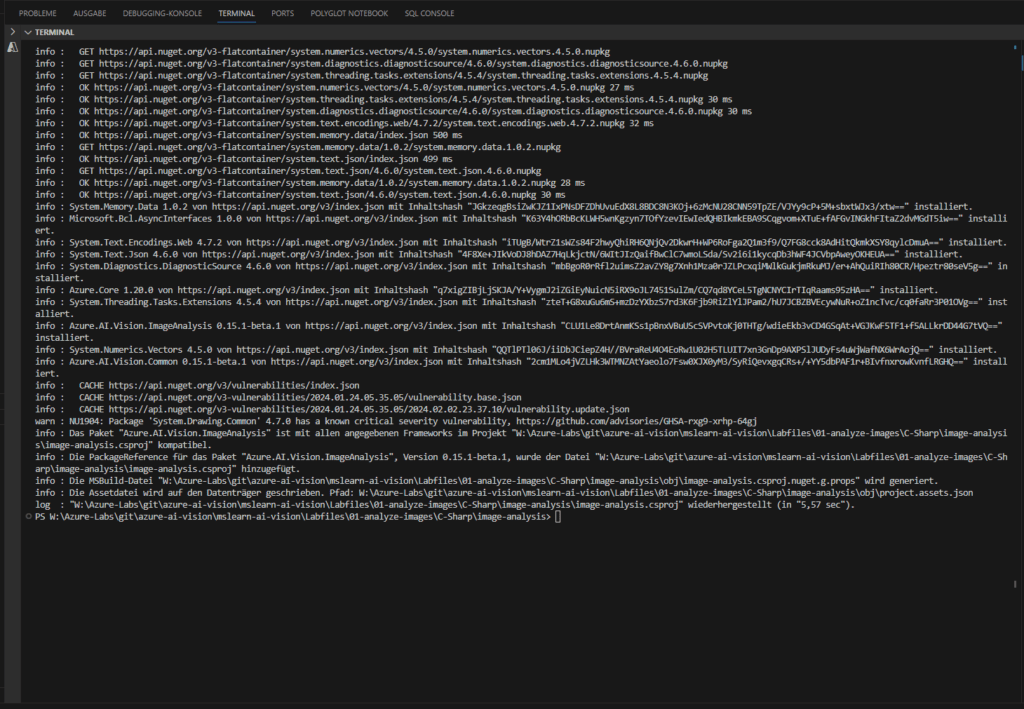1024x709 pixels.
Task: Open the system.memory.data/index.json URL
Action: tap(261, 135)
